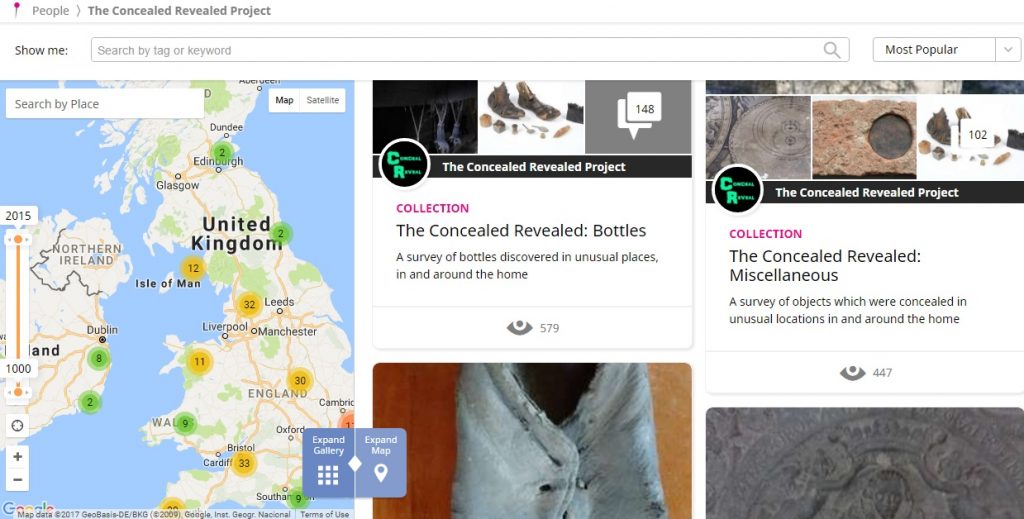Click the People breadcrumb link
The image size is (1024, 519).
50,10
